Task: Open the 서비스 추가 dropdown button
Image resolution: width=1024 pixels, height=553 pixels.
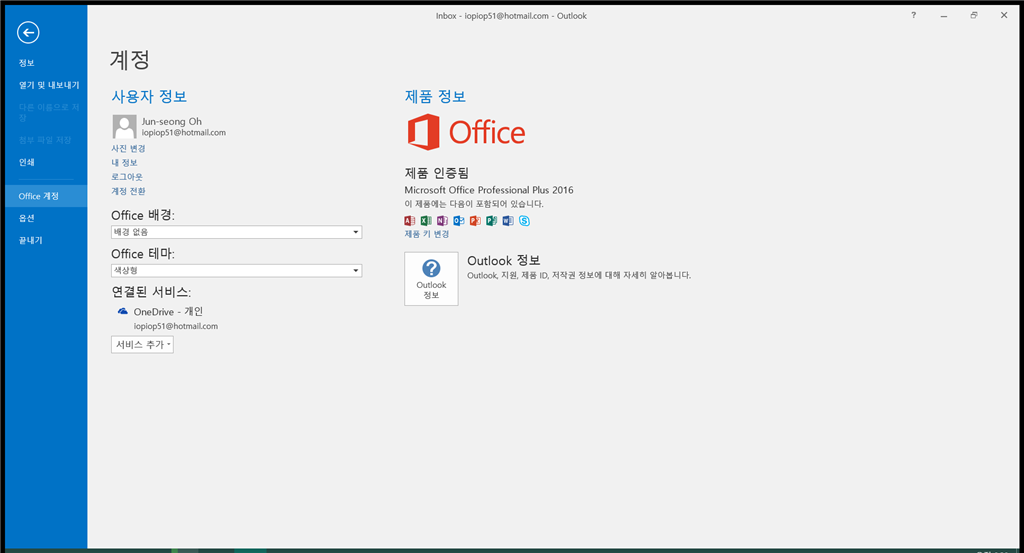Action: pos(142,345)
